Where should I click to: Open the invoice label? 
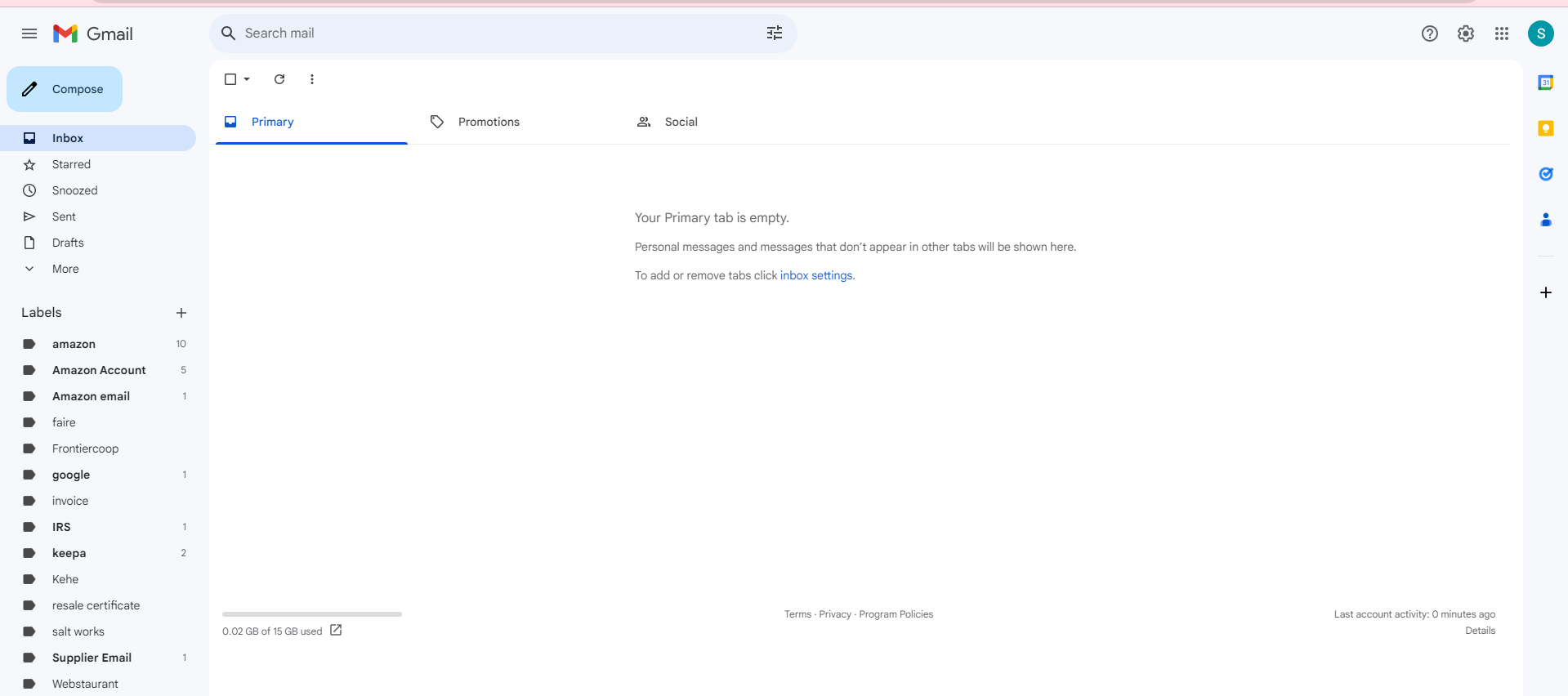coord(98,501)
